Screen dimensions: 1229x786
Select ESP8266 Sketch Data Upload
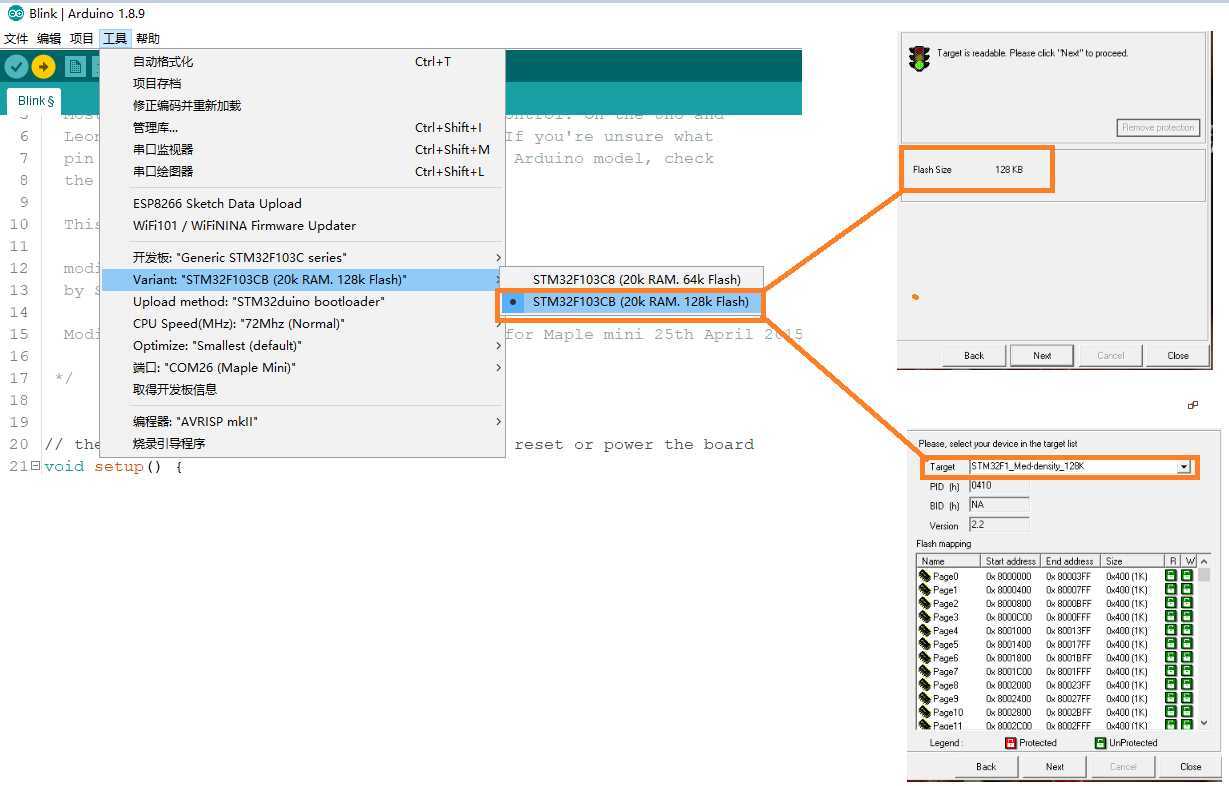(302, 203)
